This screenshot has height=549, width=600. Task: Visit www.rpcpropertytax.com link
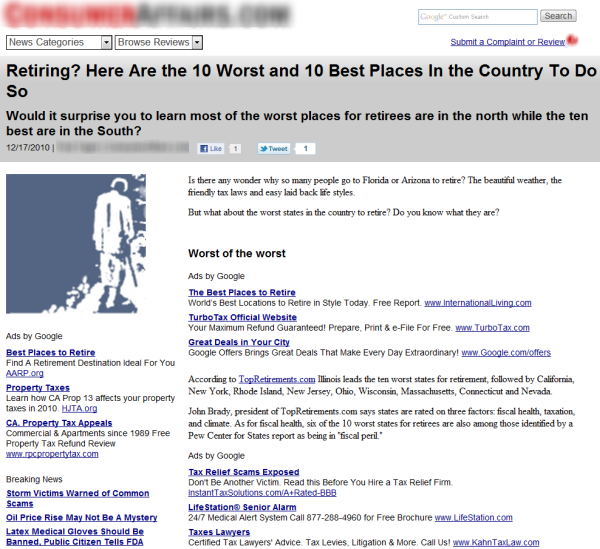pyautogui.click(x=52, y=454)
